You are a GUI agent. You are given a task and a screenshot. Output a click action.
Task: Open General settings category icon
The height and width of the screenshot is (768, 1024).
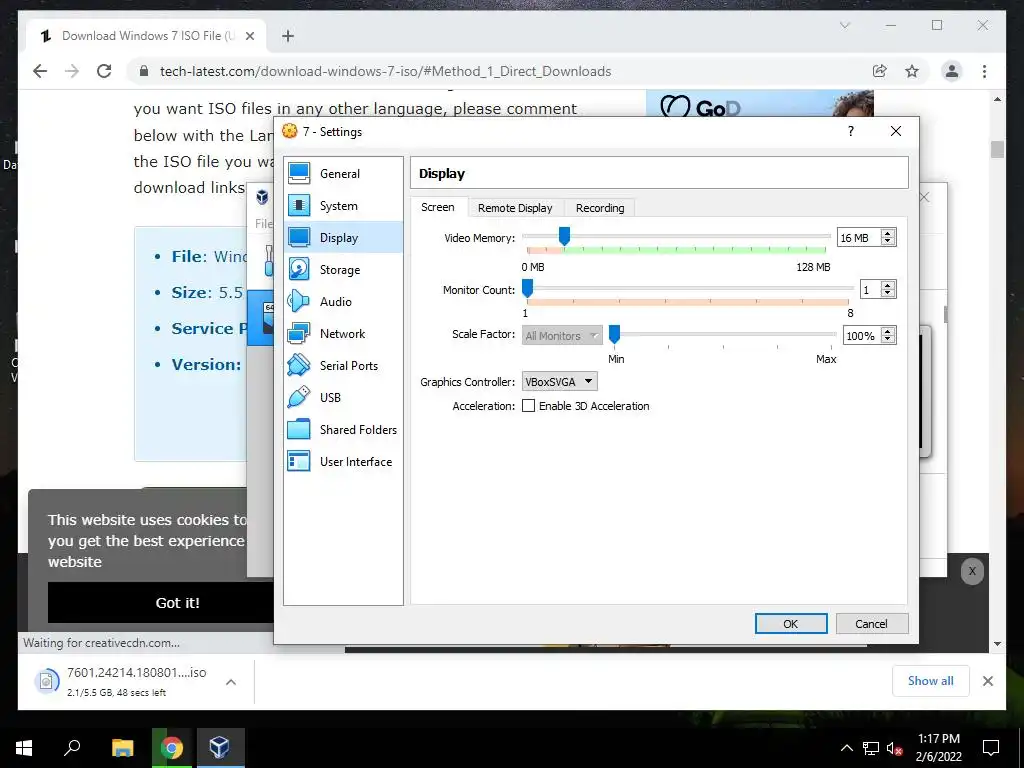pyautogui.click(x=299, y=173)
